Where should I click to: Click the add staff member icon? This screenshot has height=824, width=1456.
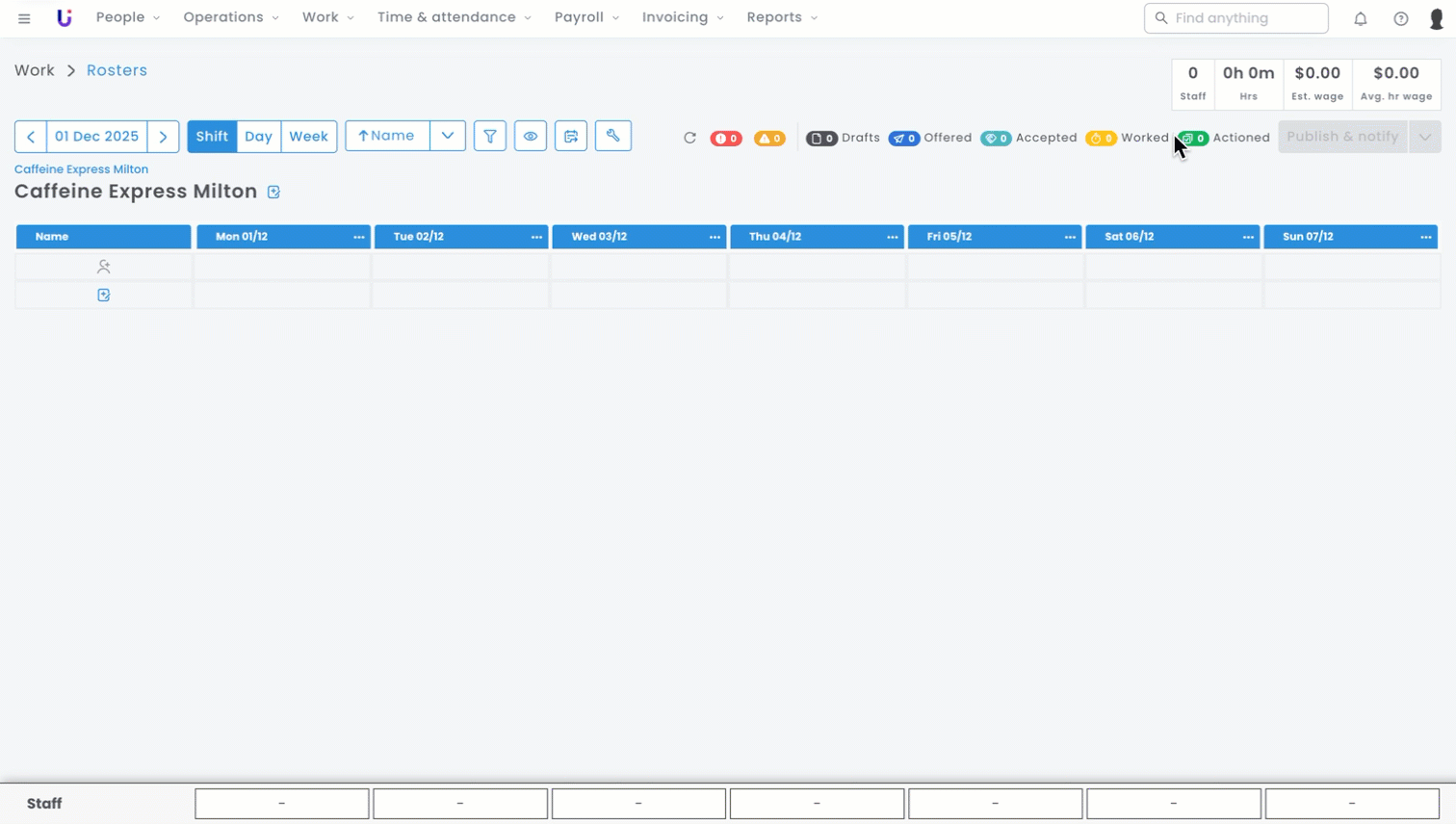point(103,267)
